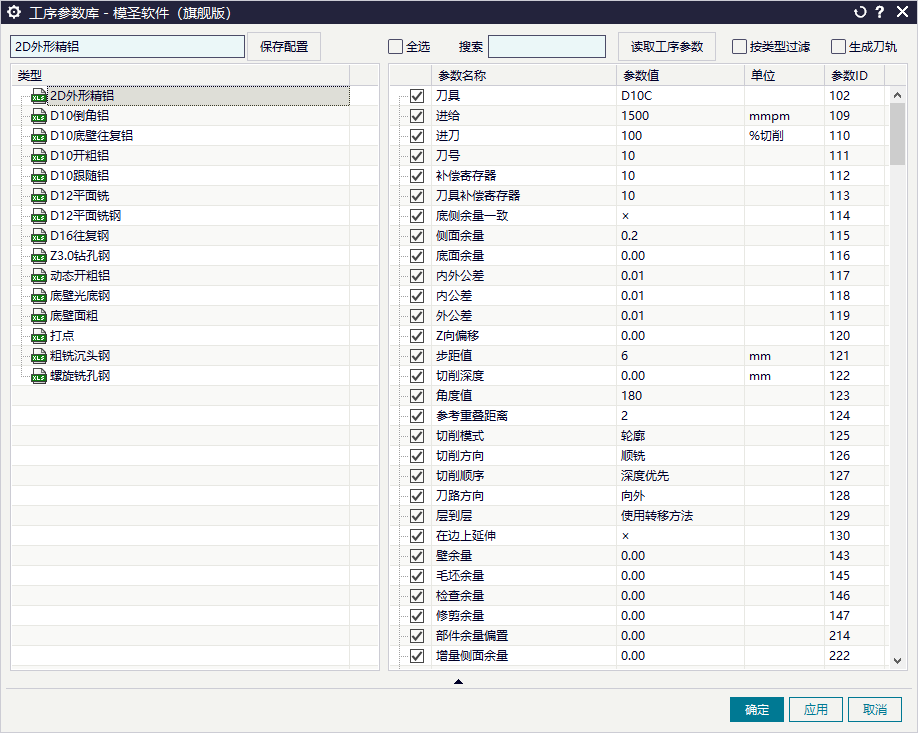
Task: Click the %切削 unit for 进刀
Action: 766,136
